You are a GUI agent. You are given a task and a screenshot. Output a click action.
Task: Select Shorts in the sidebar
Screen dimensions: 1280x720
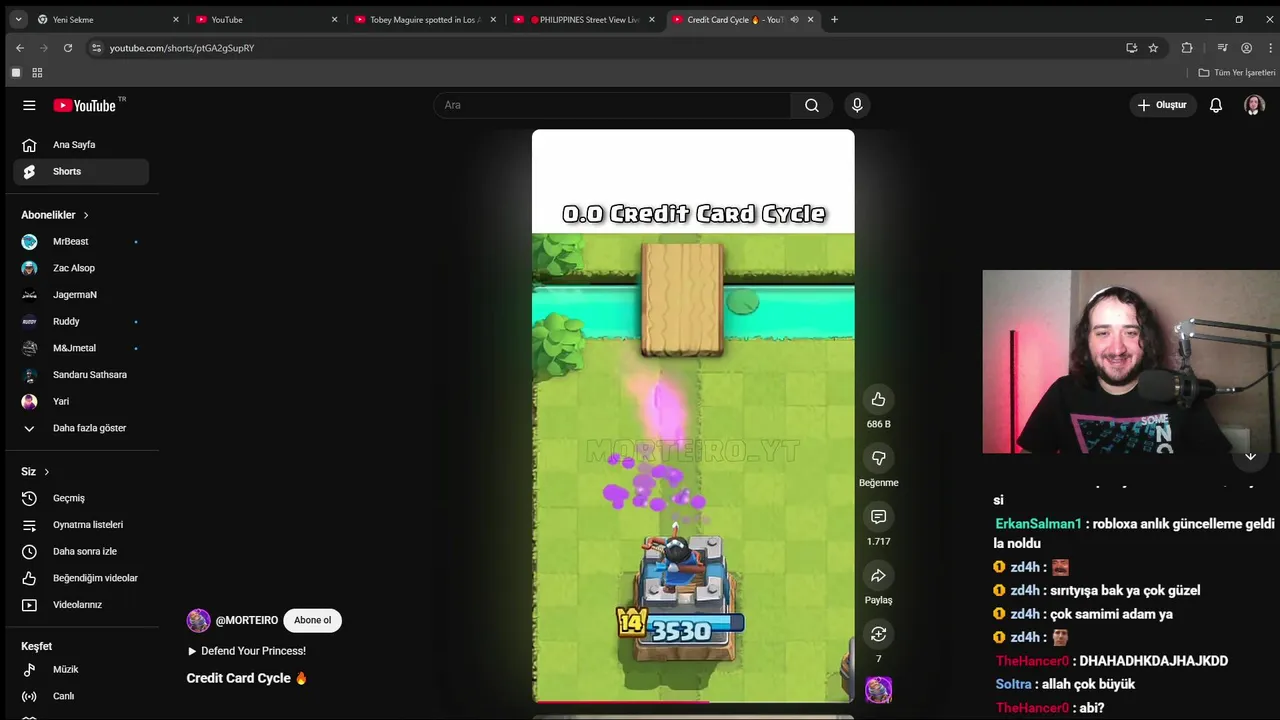81,171
